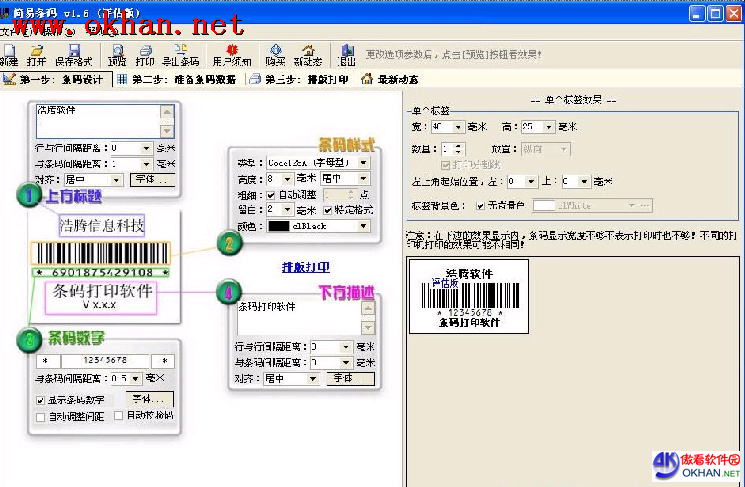Toggle the 显示条码数字 checkbox
Viewport: 745px width, 487px height.
(40, 401)
